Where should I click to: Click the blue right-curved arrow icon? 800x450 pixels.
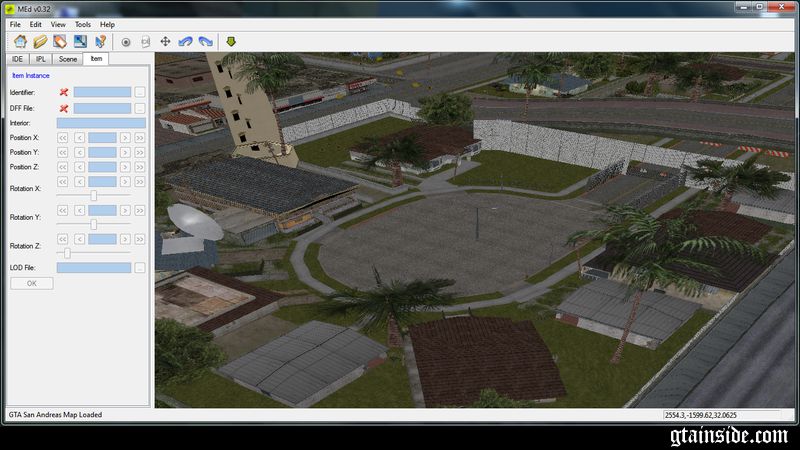[206, 41]
